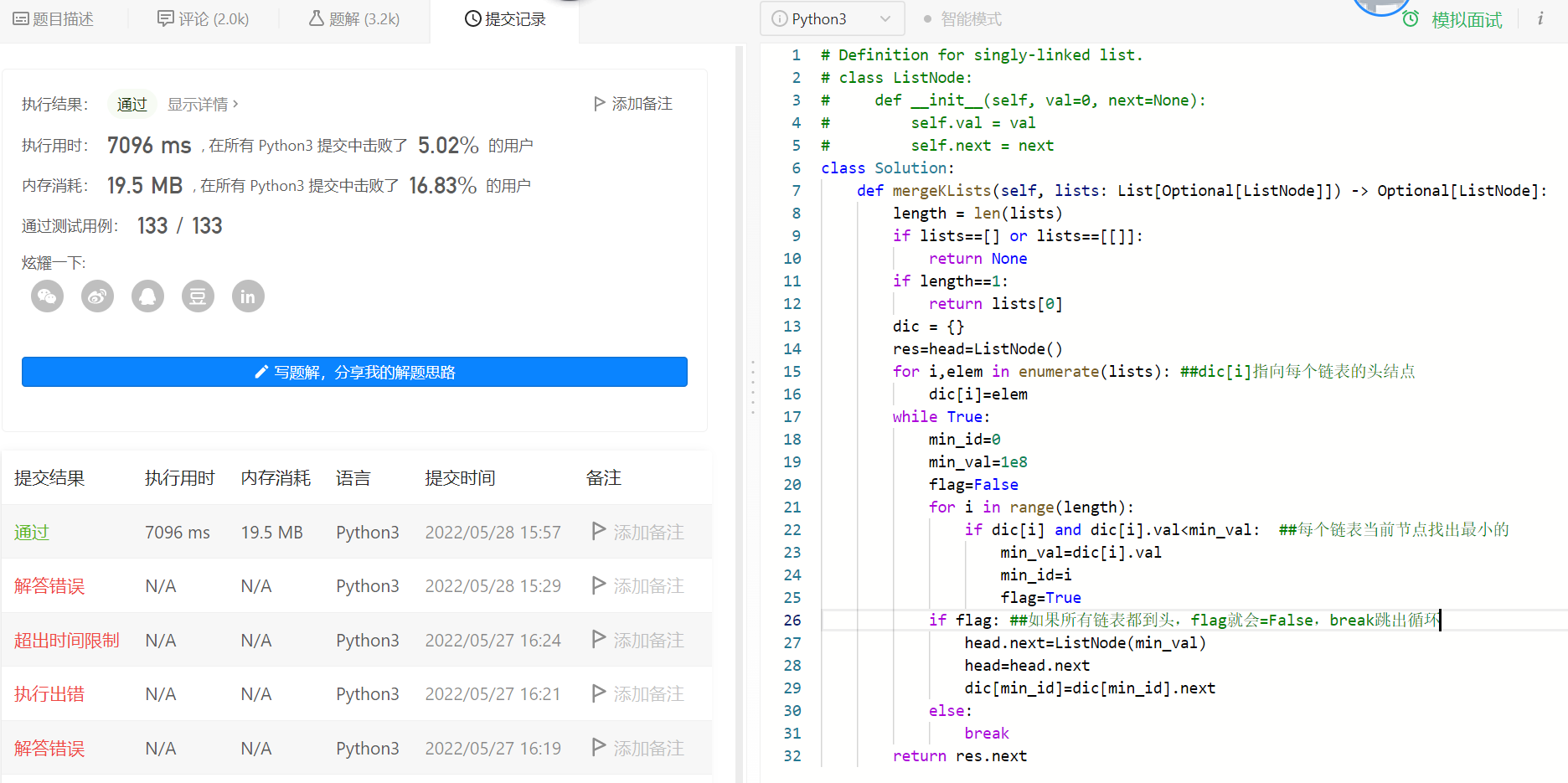Share result via QQ penguin icon
Image resolution: width=1568 pixels, height=783 pixels.
[x=147, y=296]
